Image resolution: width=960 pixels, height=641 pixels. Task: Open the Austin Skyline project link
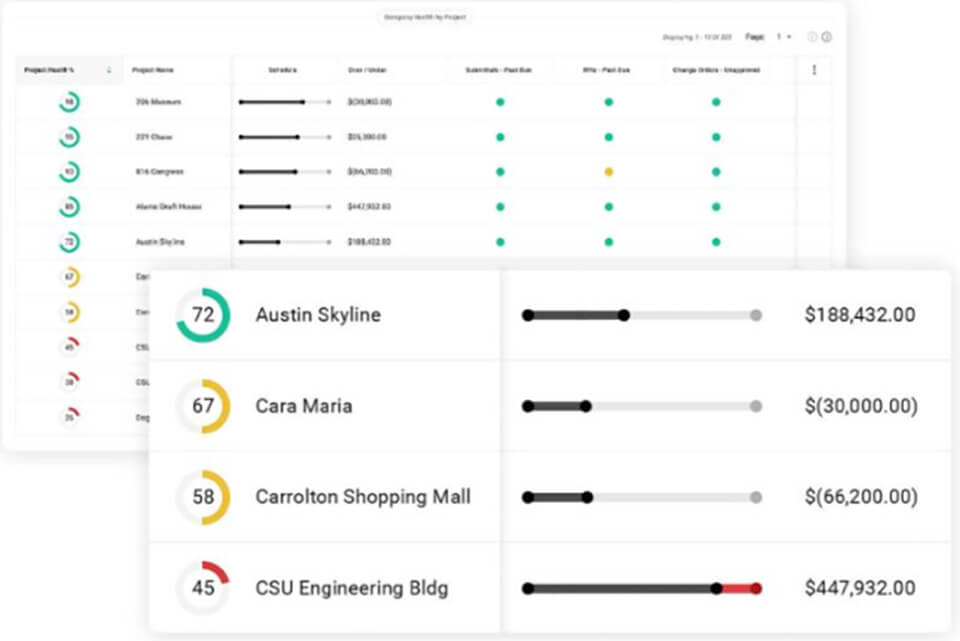(x=320, y=315)
